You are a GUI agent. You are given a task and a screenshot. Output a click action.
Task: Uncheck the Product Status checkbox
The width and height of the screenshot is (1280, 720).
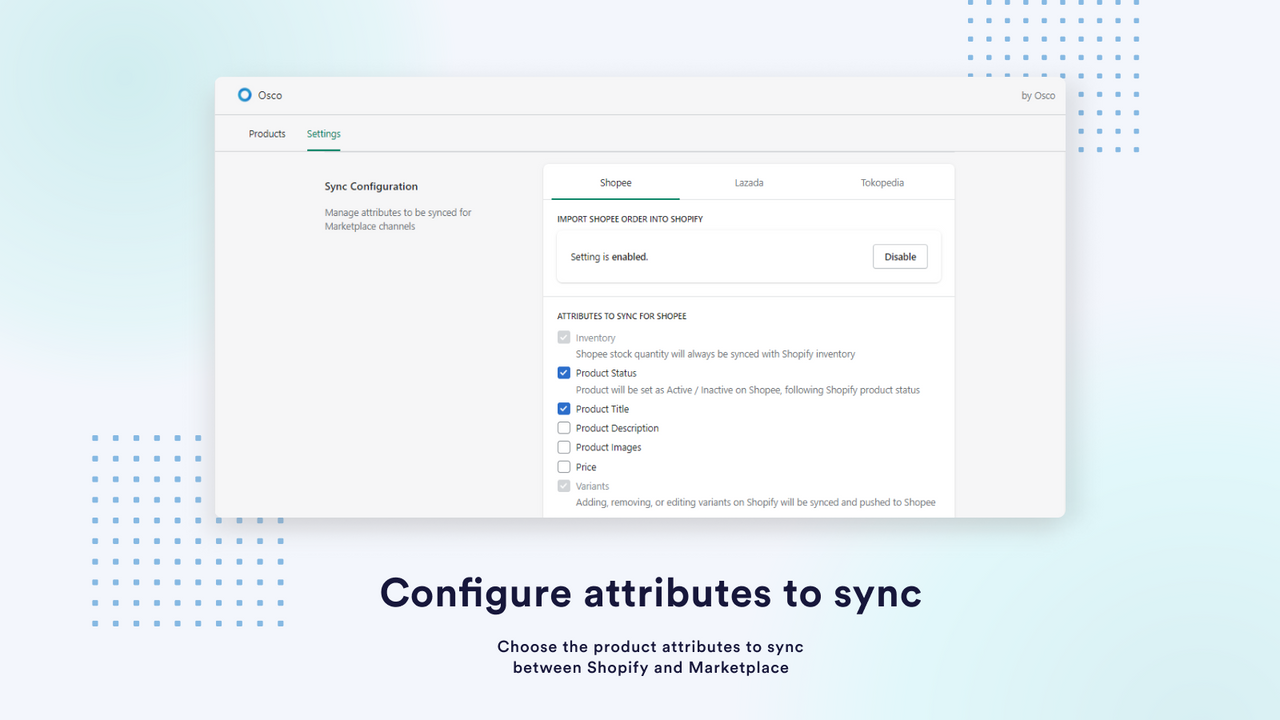(564, 373)
